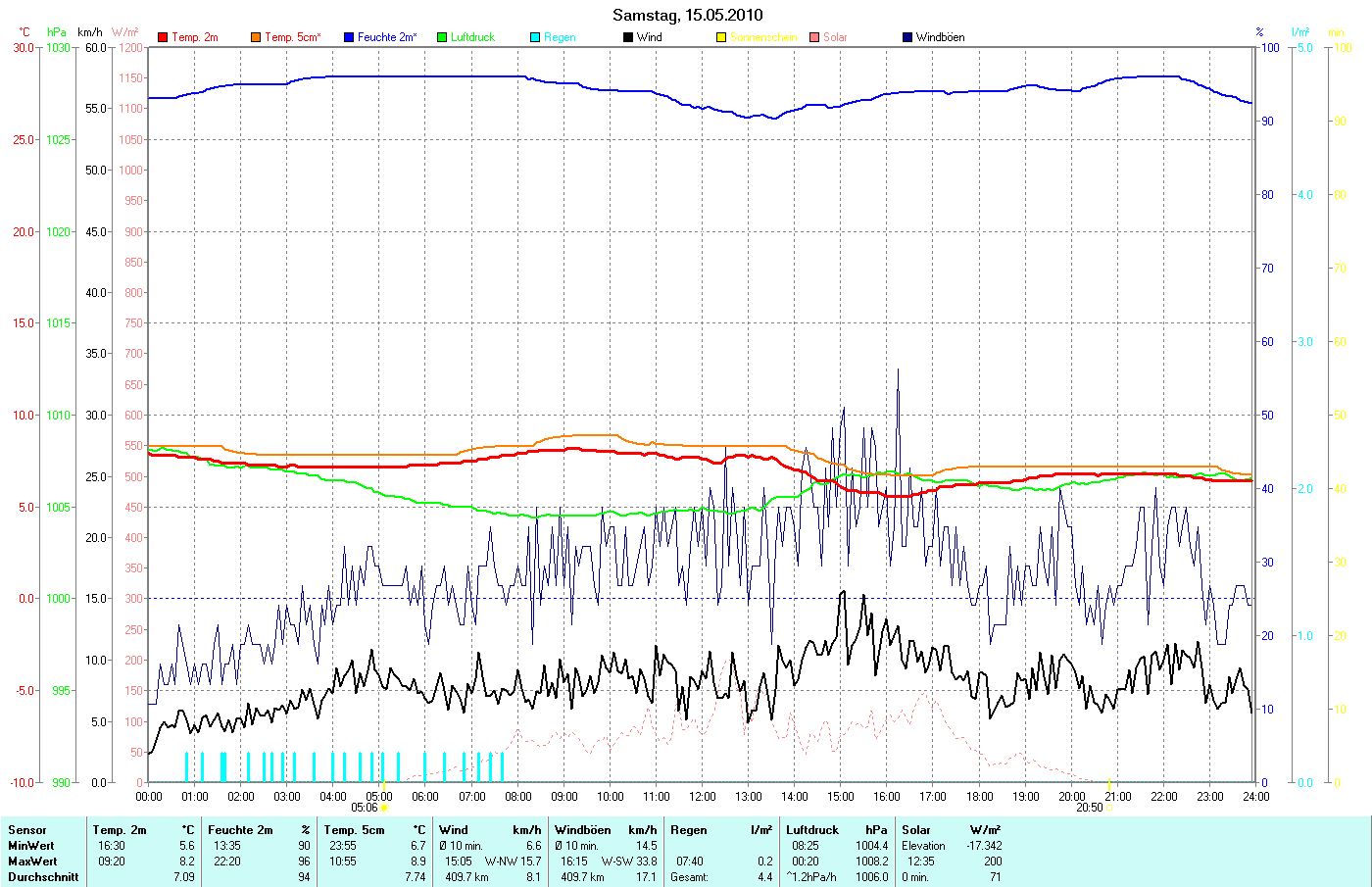Click the Sonnenschein legend label text

[x=763, y=37]
